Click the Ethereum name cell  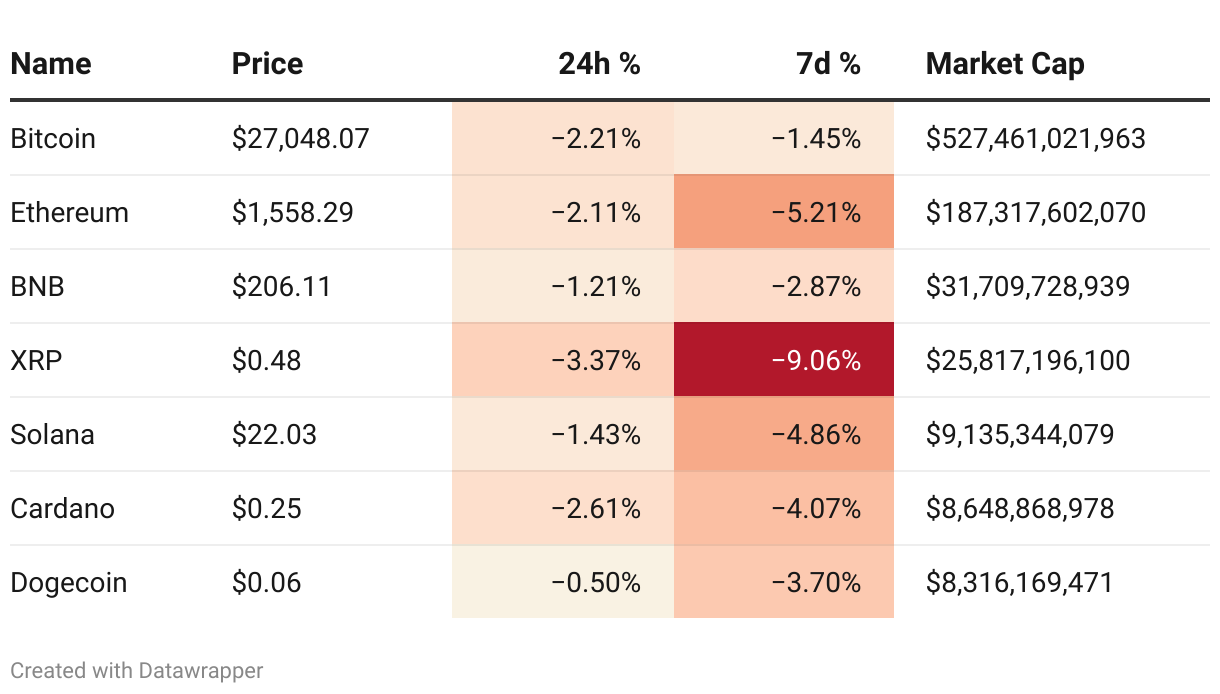click(70, 212)
